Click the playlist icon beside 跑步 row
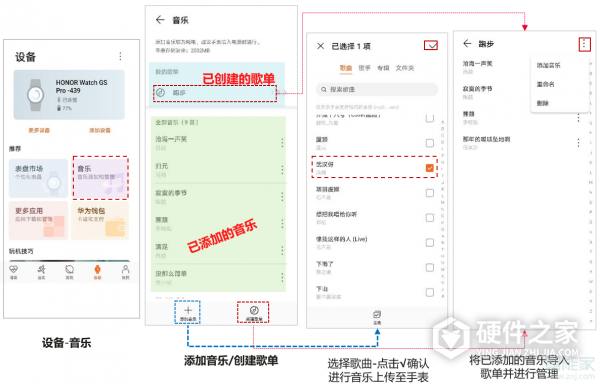Viewport: 600px width, 386px height. click(x=161, y=93)
